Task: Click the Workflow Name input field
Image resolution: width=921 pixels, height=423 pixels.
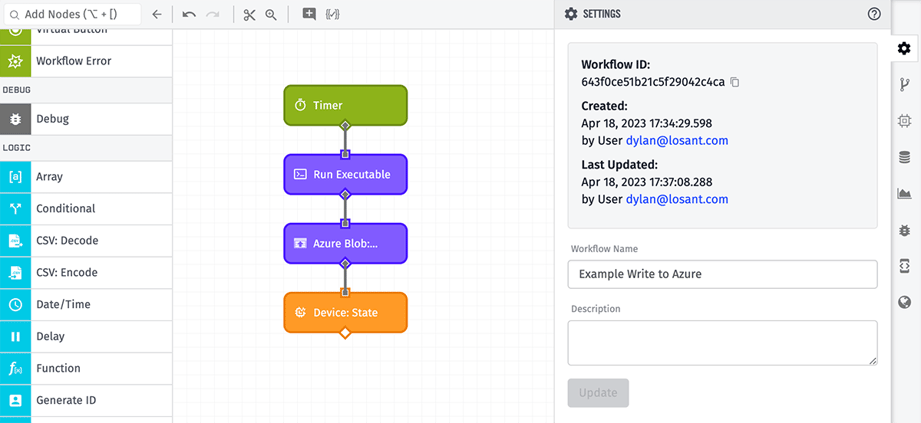Action: (722, 274)
